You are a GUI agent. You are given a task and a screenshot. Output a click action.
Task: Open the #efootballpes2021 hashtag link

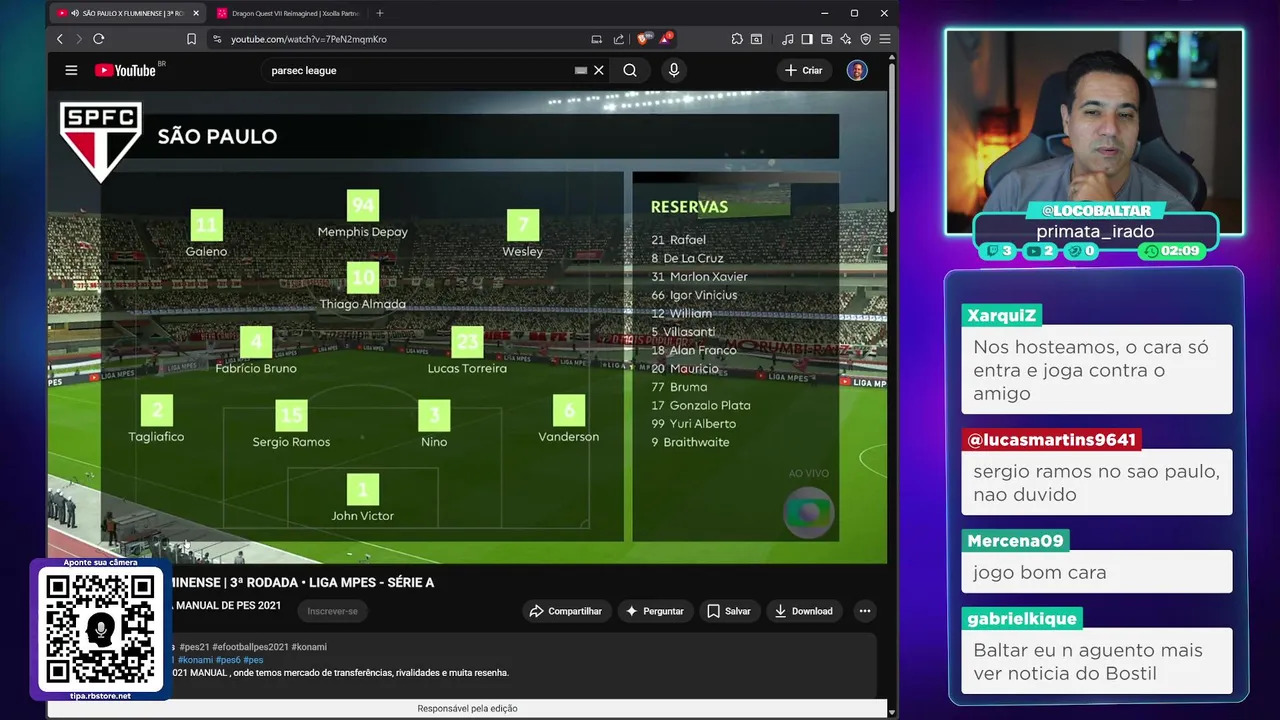coord(250,647)
